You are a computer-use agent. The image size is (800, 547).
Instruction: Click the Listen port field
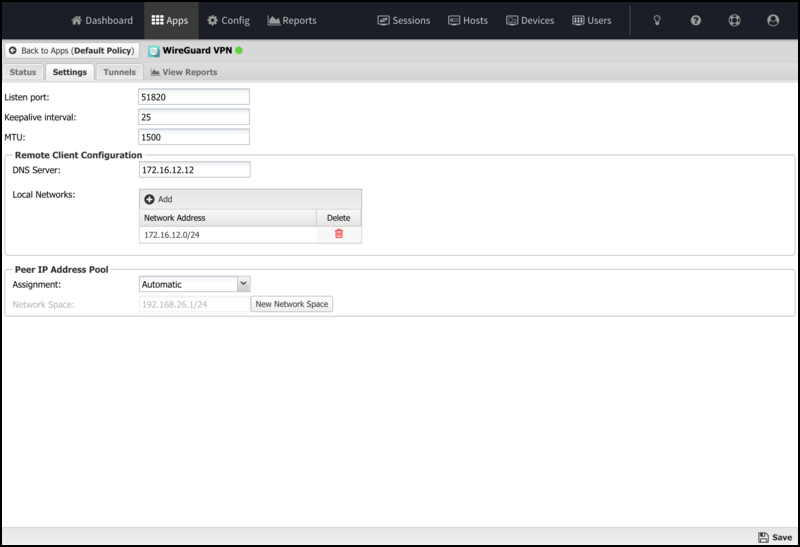click(194, 97)
